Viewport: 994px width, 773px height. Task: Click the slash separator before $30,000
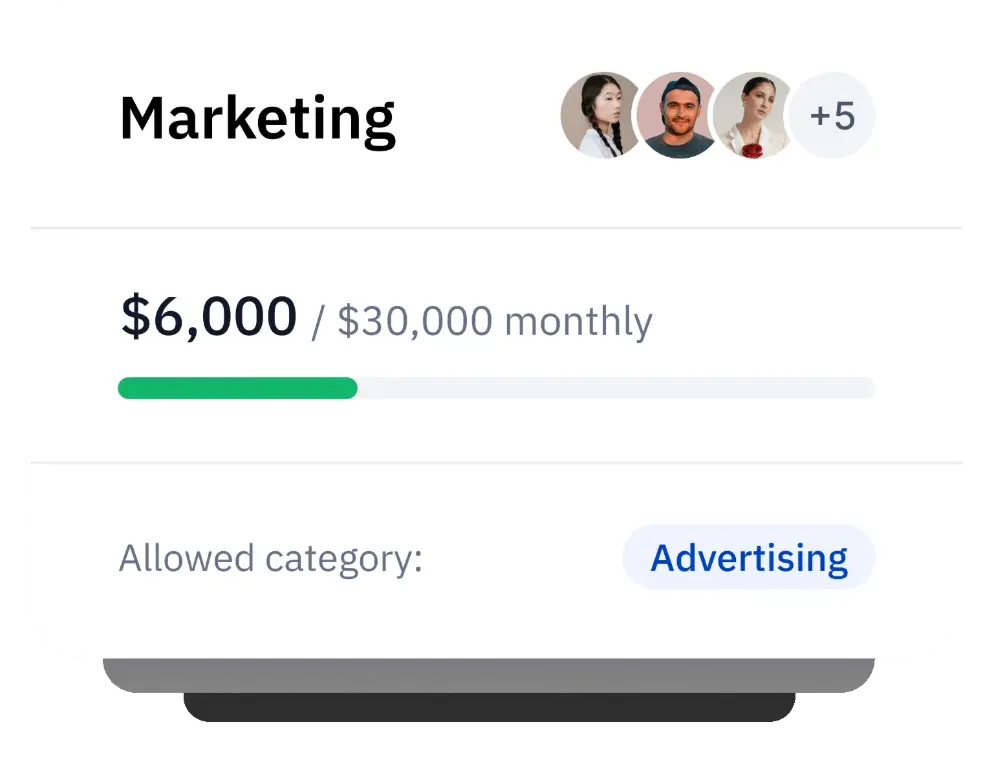pyautogui.click(x=317, y=322)
